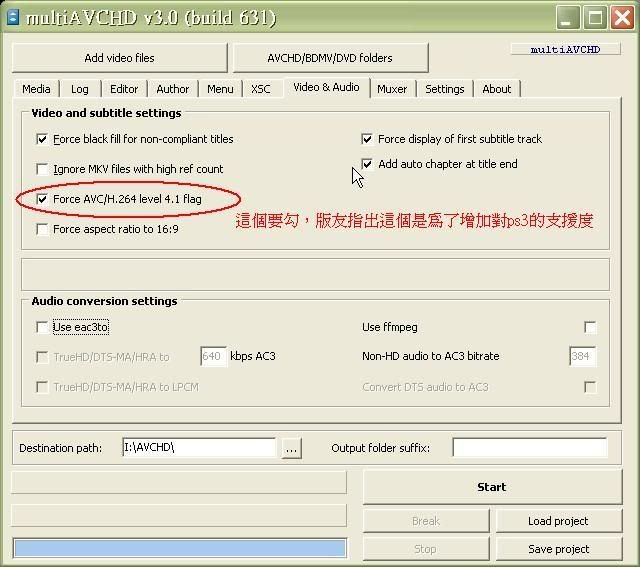Open the Editor tab
Viewport: 640px width, 567px height.
(124, 89)
